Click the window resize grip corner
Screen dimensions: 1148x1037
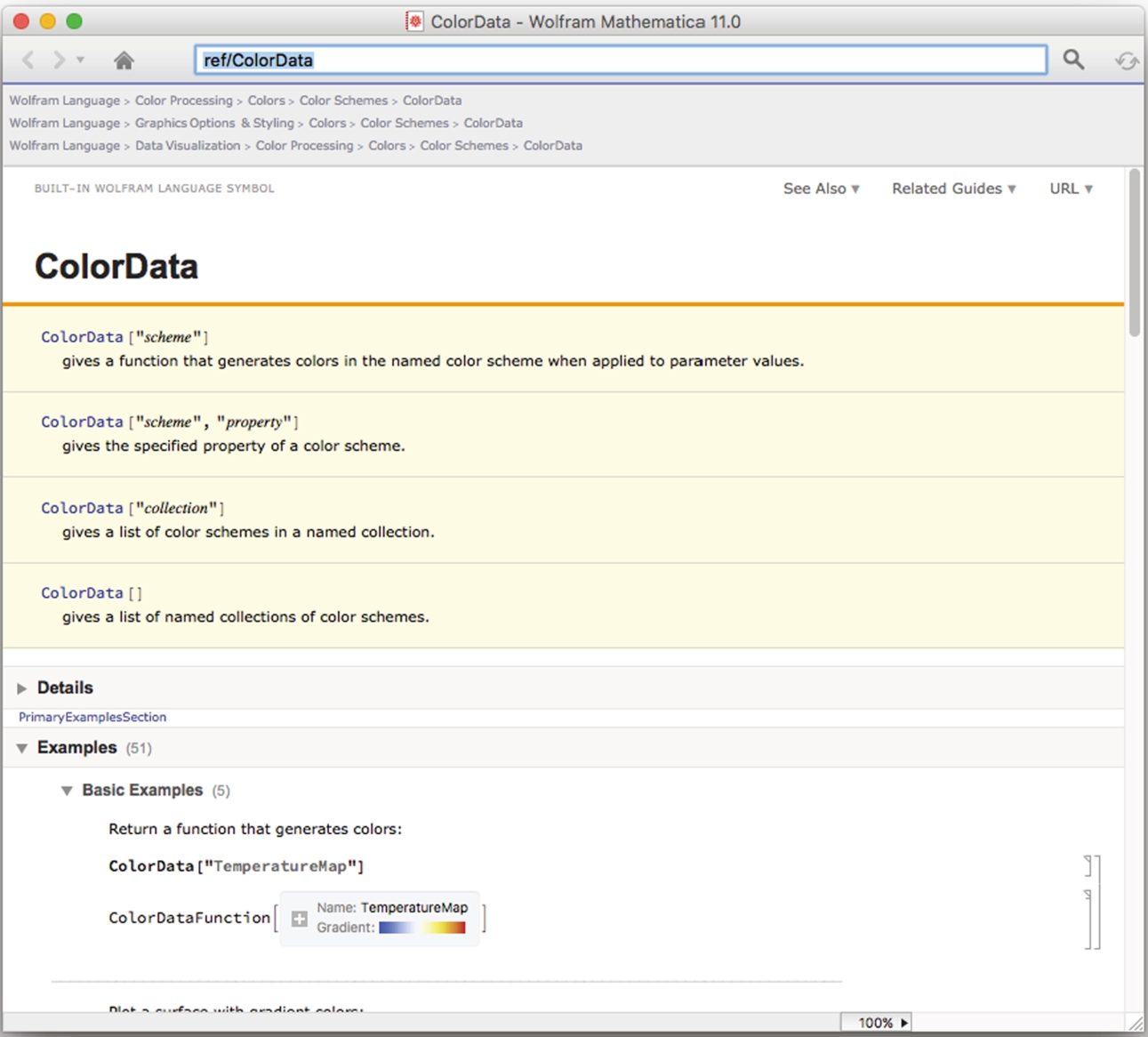pyautogui.click(x=1136, y=1024)
